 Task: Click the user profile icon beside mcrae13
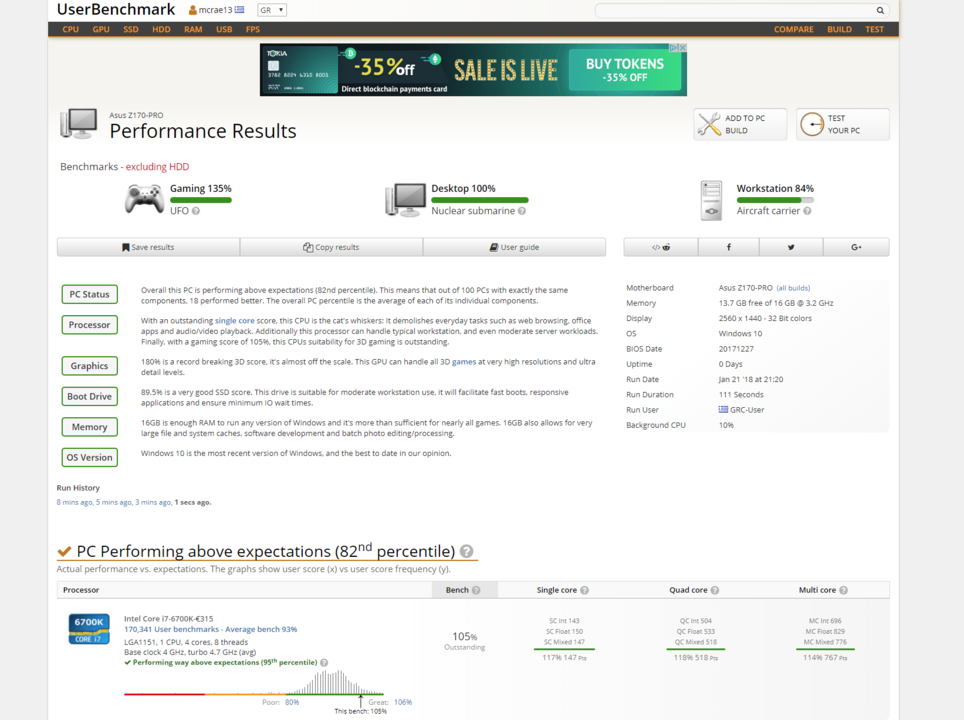(192, 10)
